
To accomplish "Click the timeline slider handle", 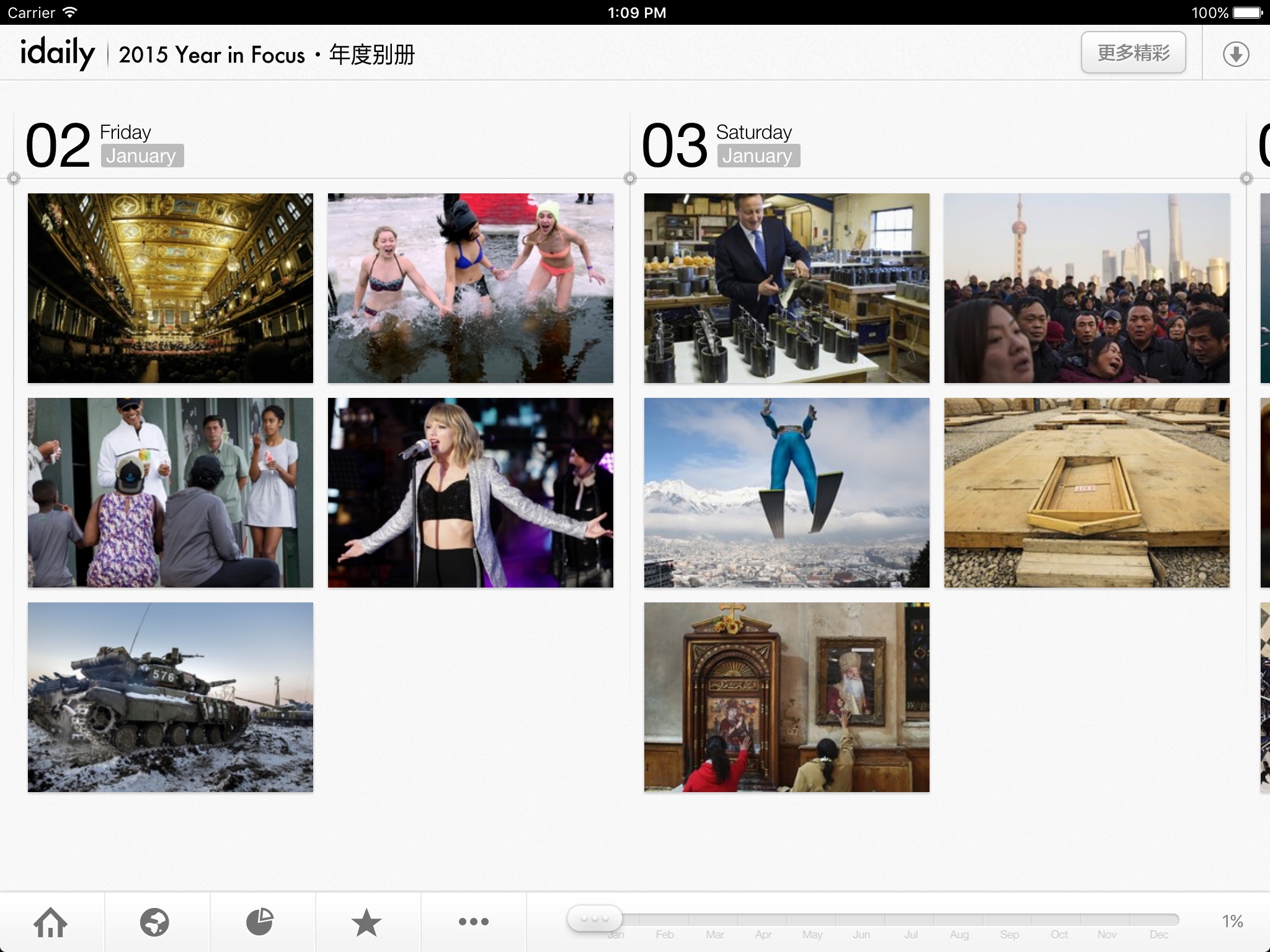I will pyautogui.click(x=595, y=918).
